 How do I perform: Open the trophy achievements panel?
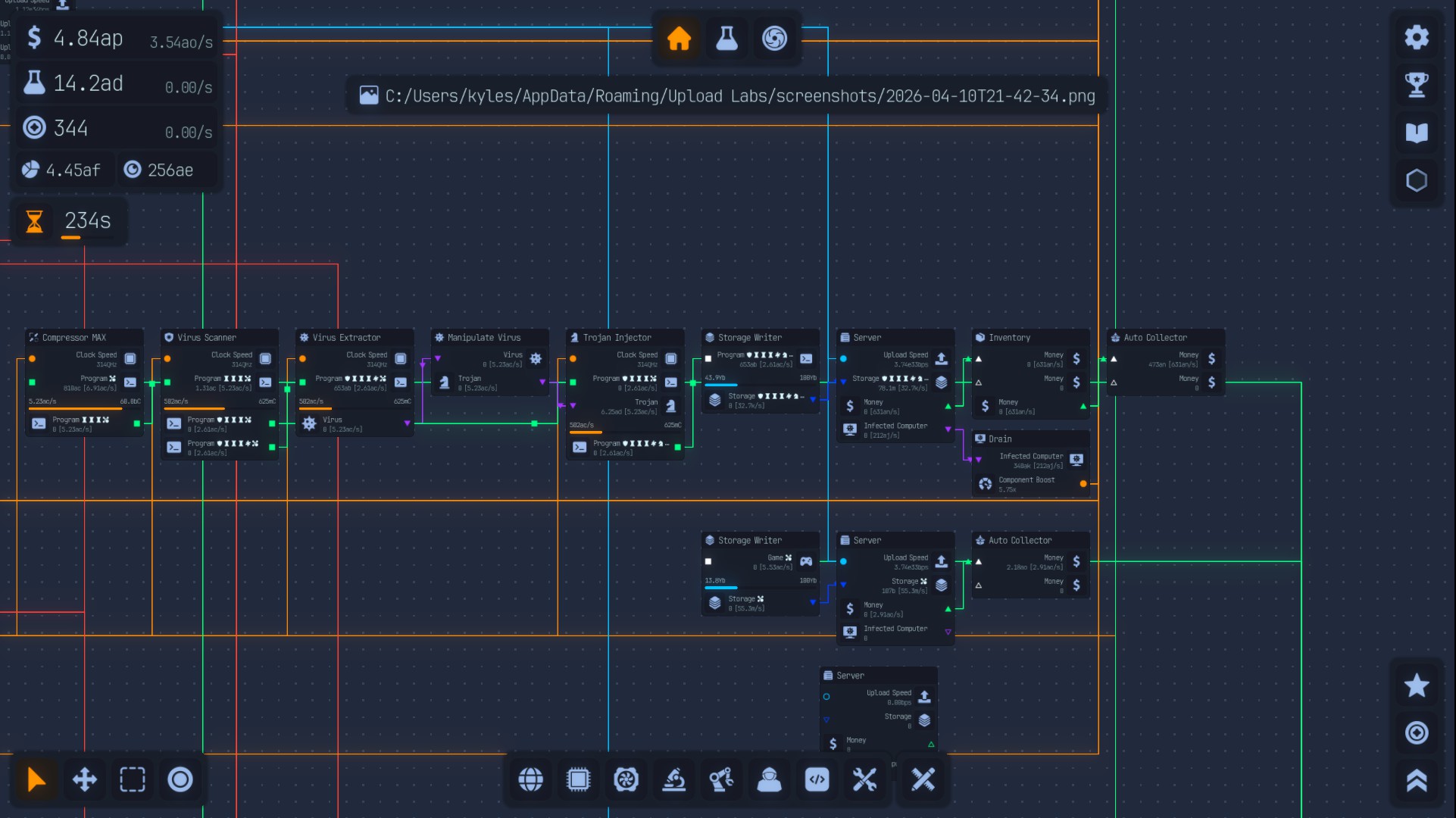[x=1416, y=85]
